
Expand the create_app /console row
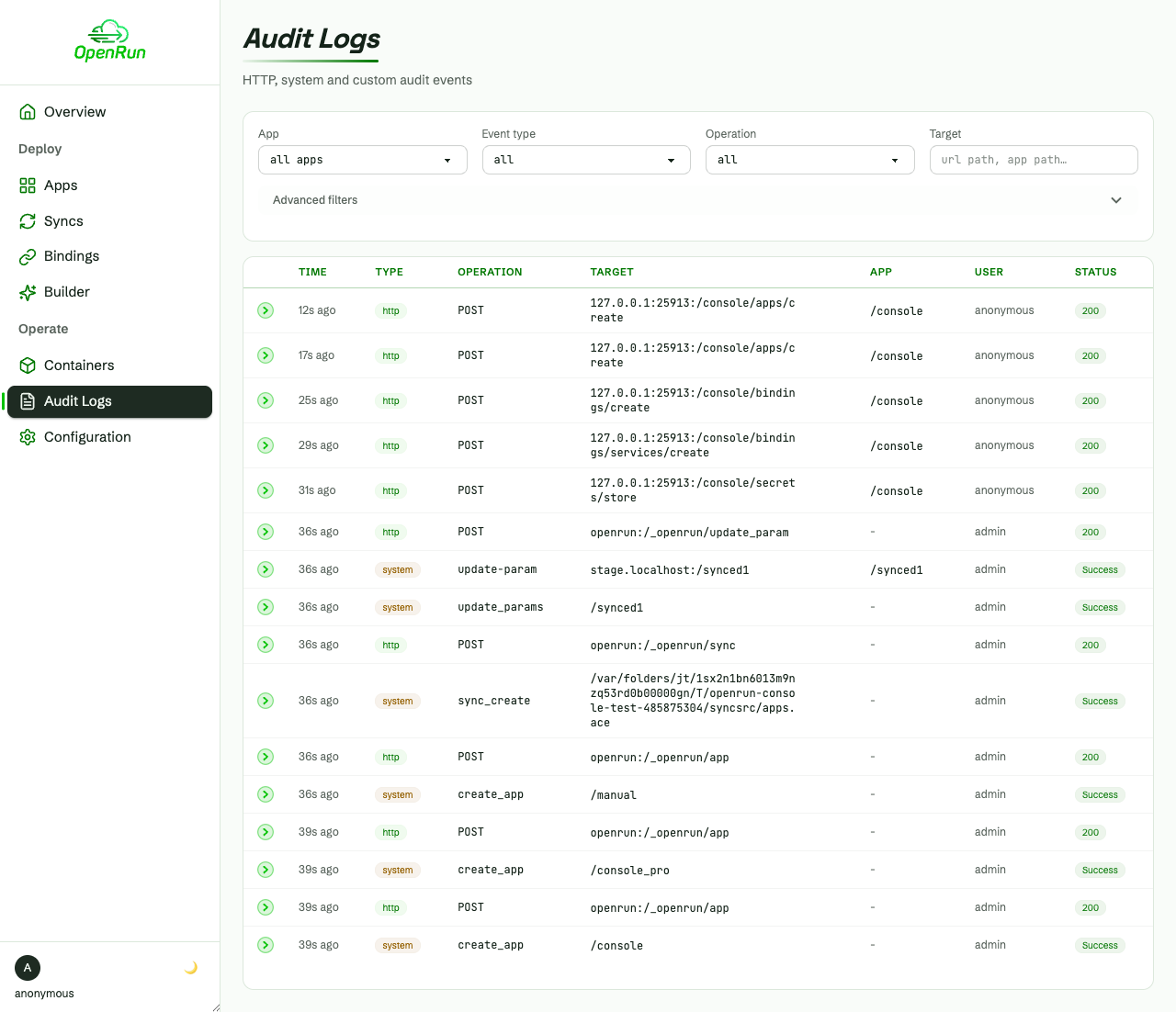point(266,945)
